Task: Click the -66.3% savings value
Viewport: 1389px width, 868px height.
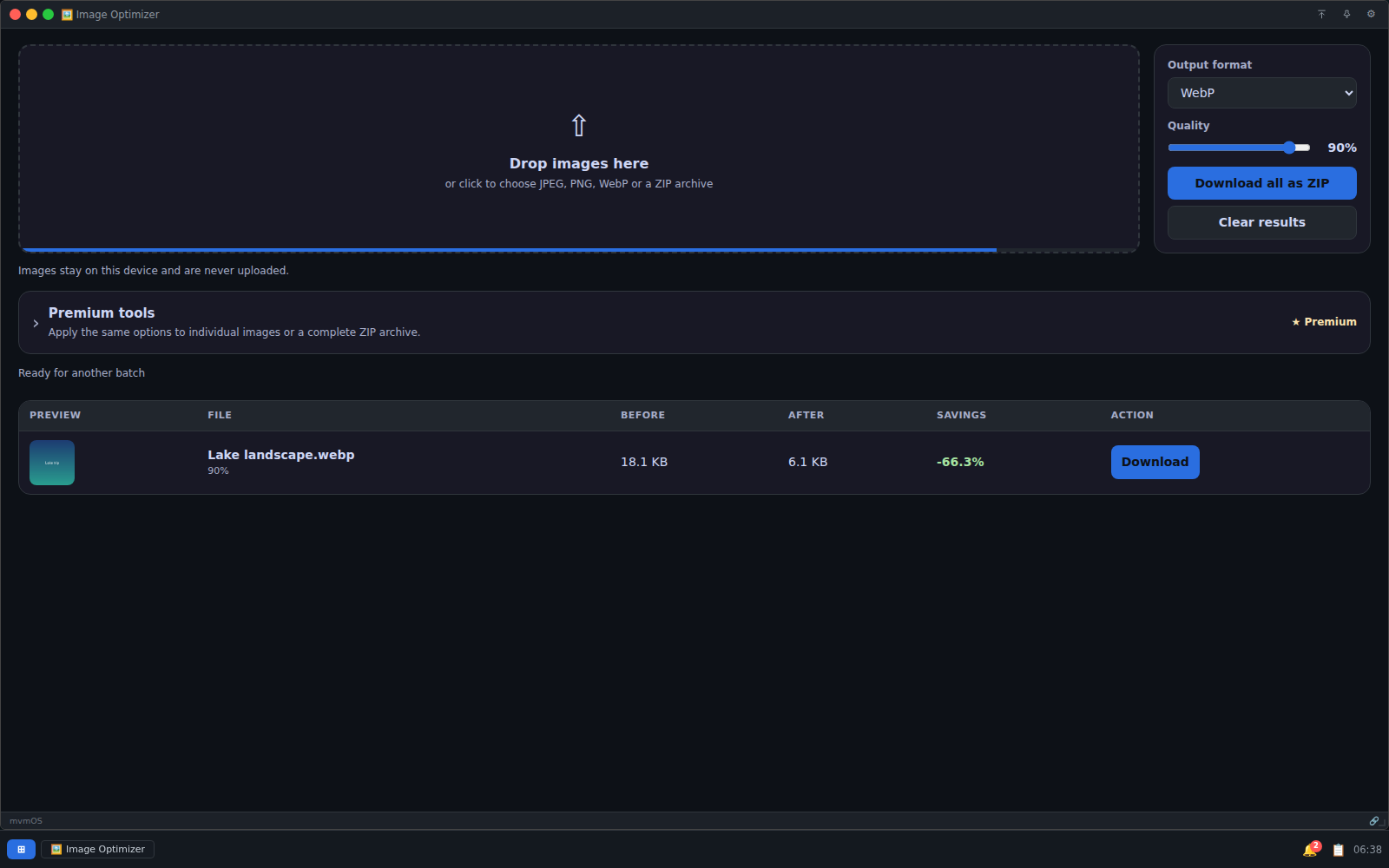Action: click(960, 462)
